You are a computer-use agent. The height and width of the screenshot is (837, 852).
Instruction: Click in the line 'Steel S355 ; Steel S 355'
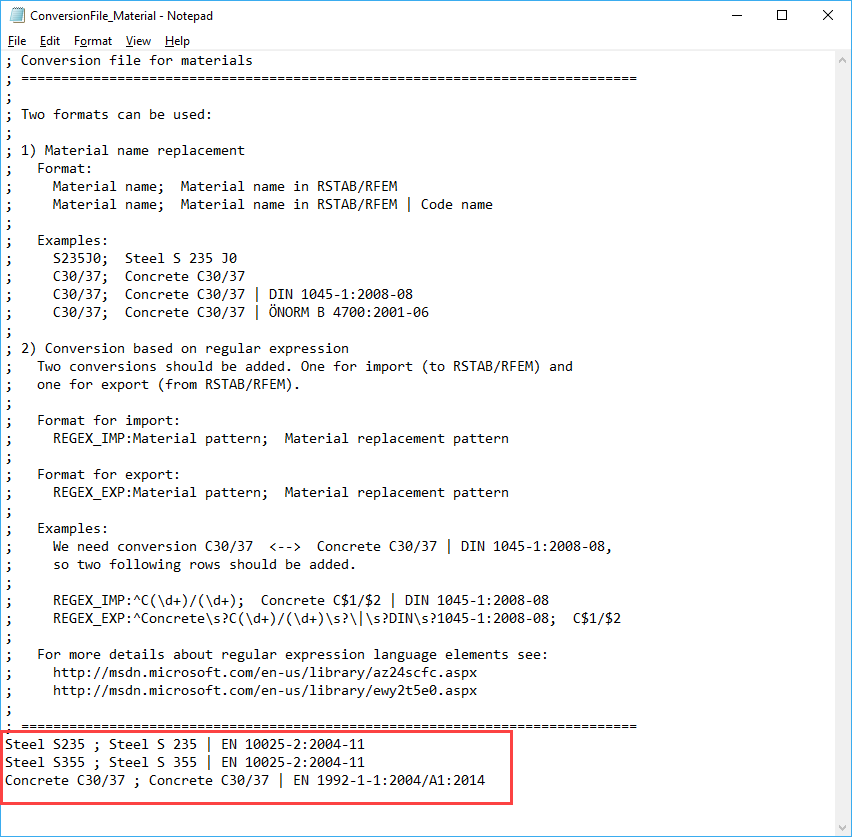pos(185,762)
